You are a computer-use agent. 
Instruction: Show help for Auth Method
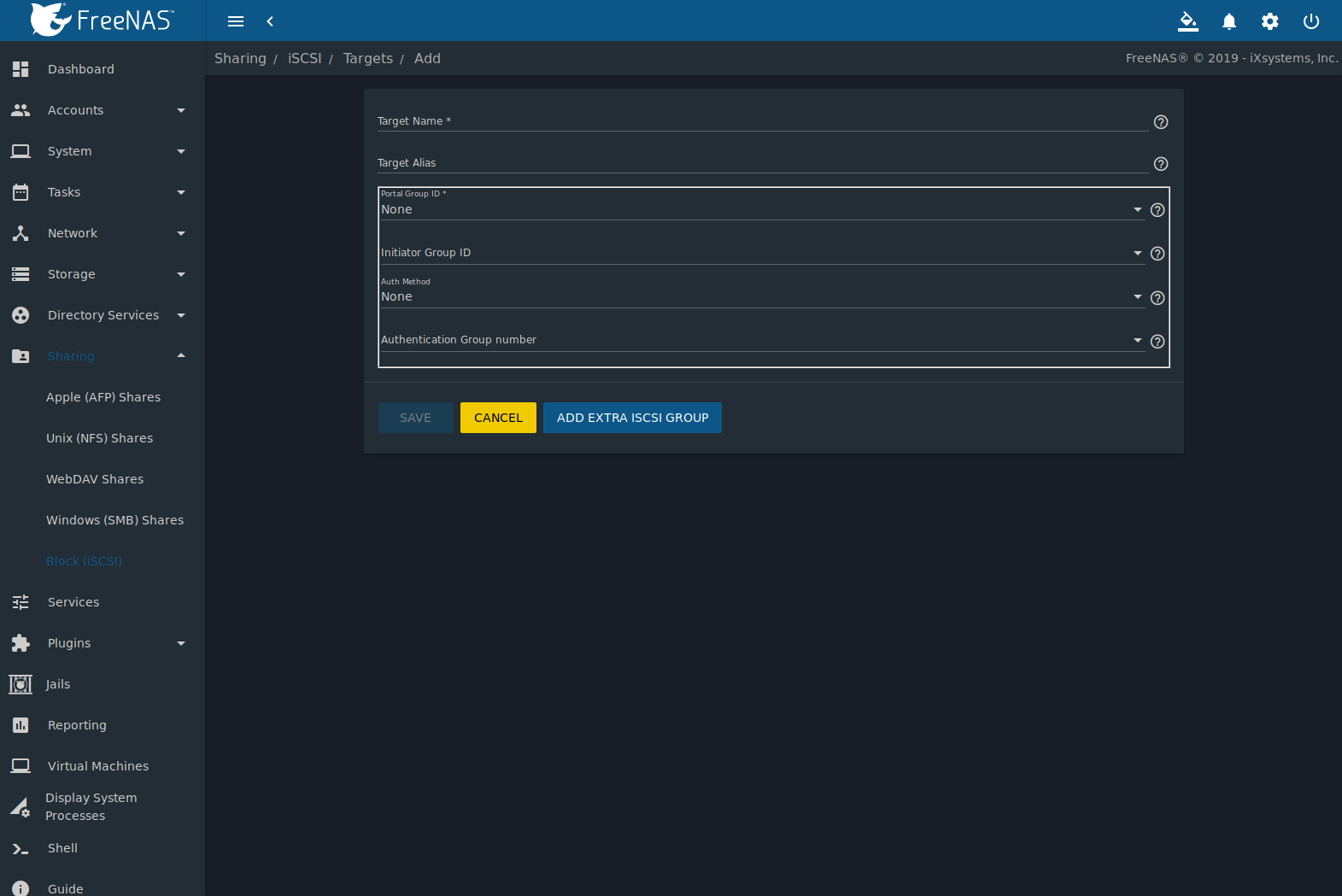[1157, 298]
